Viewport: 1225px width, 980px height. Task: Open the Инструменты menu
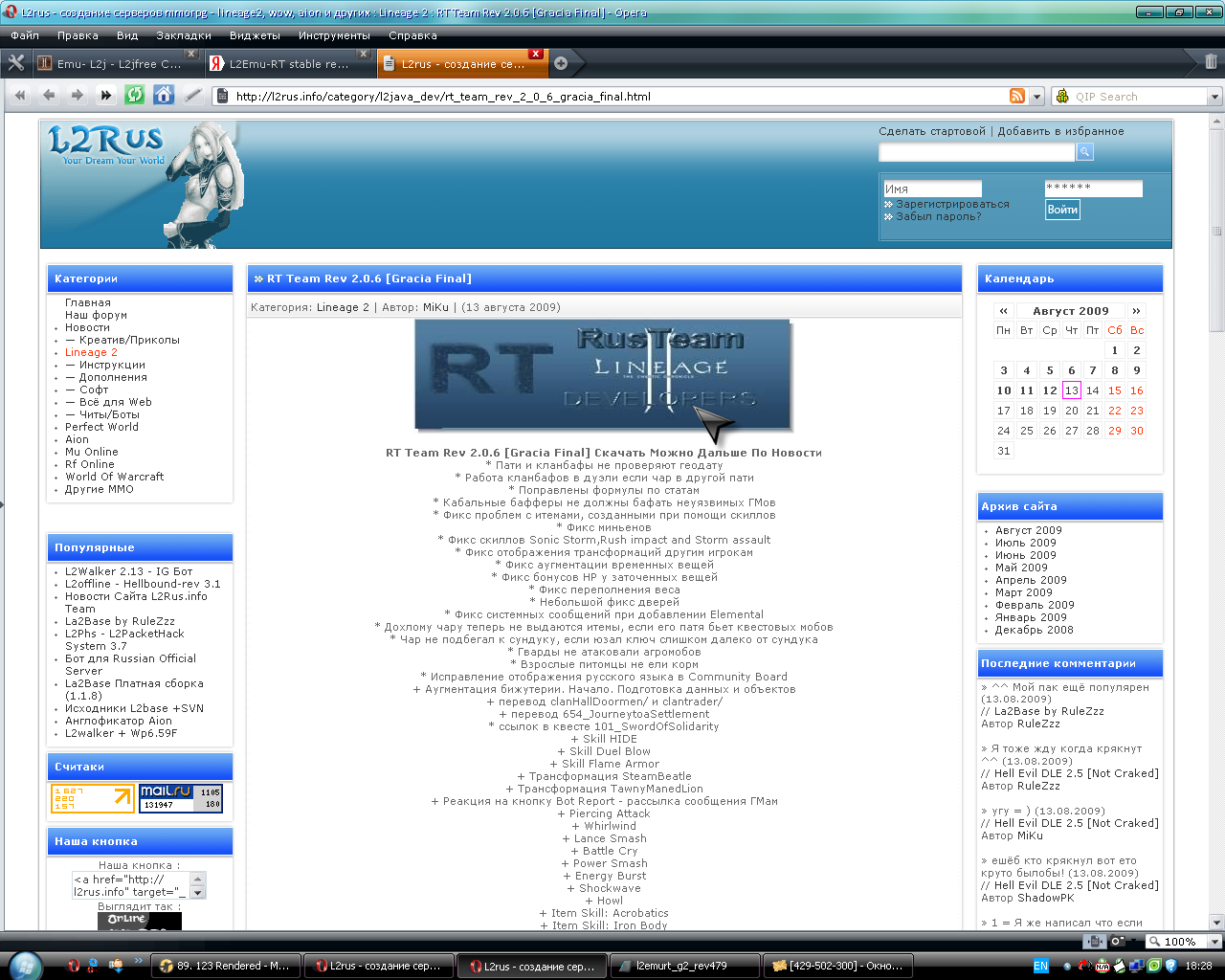[334, 35]
